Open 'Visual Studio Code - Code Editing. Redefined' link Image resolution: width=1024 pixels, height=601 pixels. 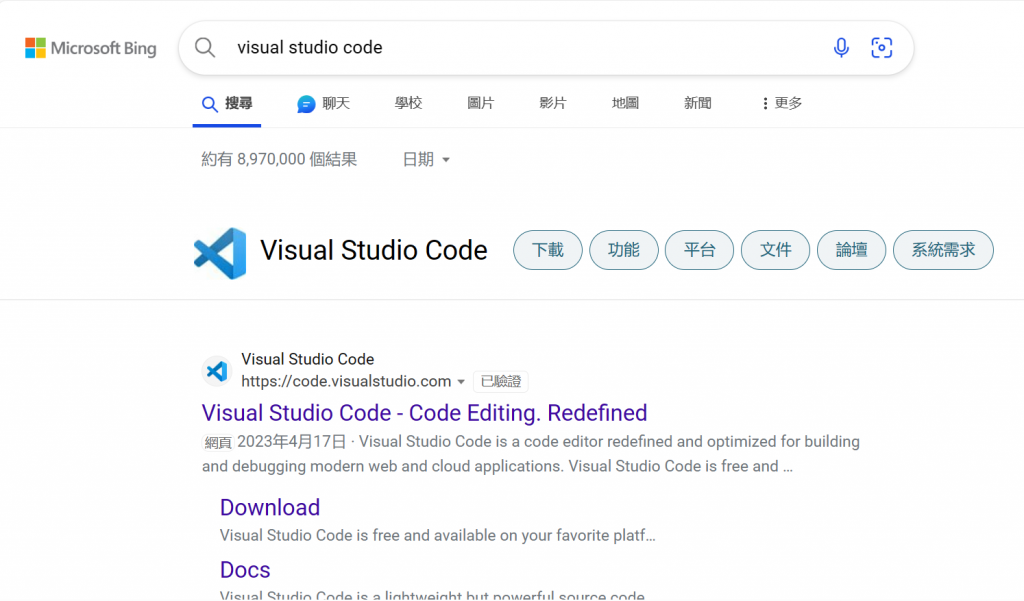pyautogui.click(x=424, y=413)
